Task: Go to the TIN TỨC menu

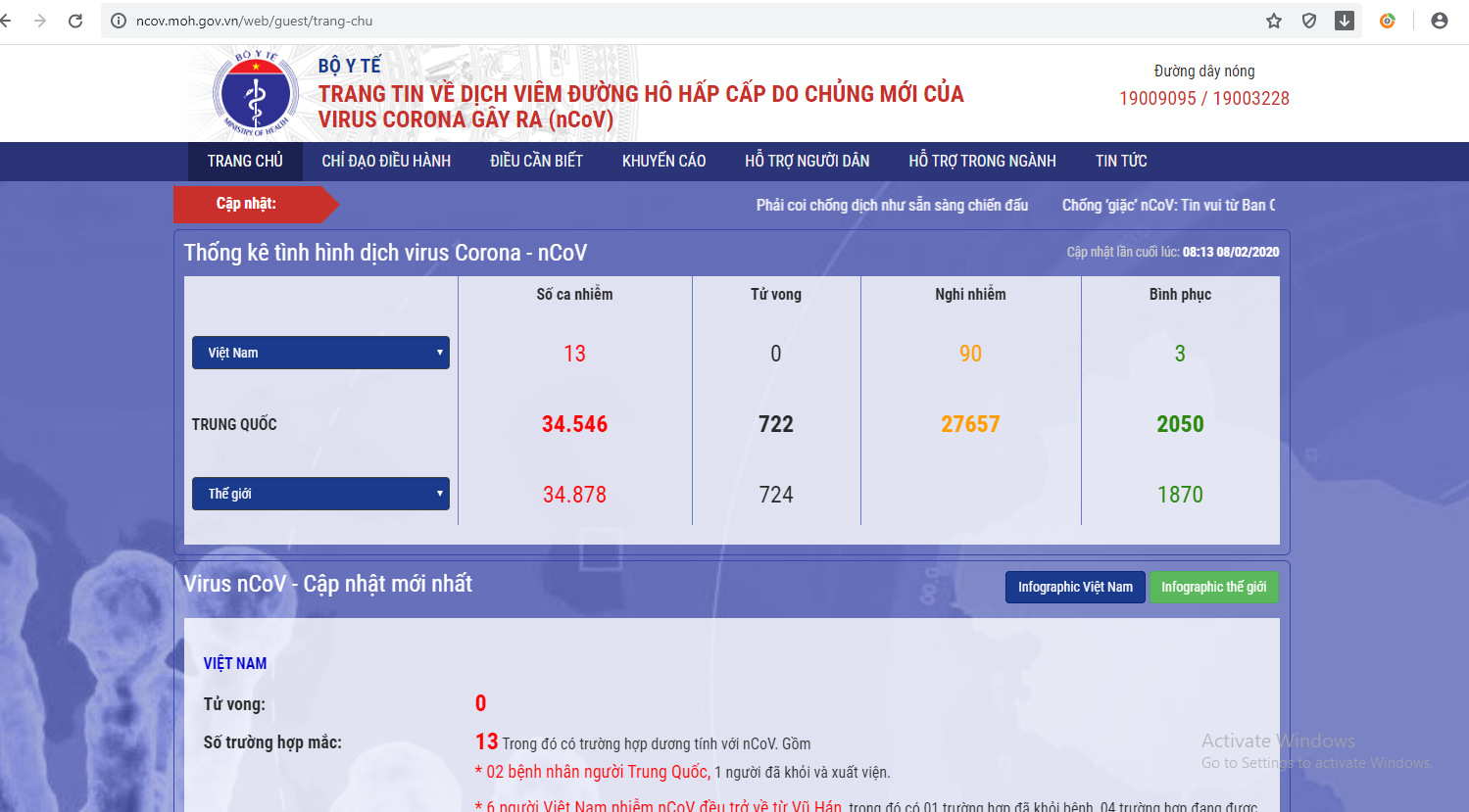Action: pos(1121,161)
